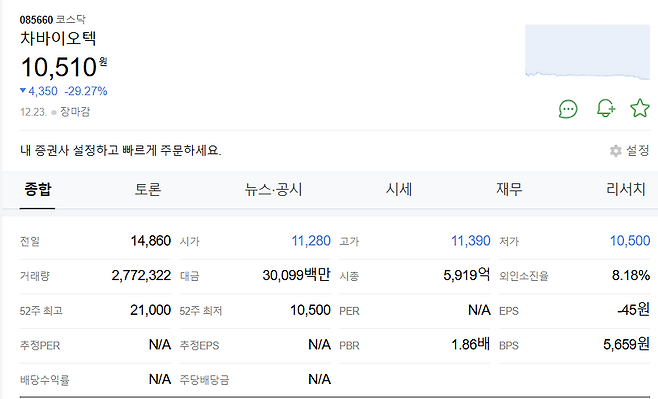Go to the 시세 tab
The width and height of the screenshot is (658, 399).
pos(399,189)
